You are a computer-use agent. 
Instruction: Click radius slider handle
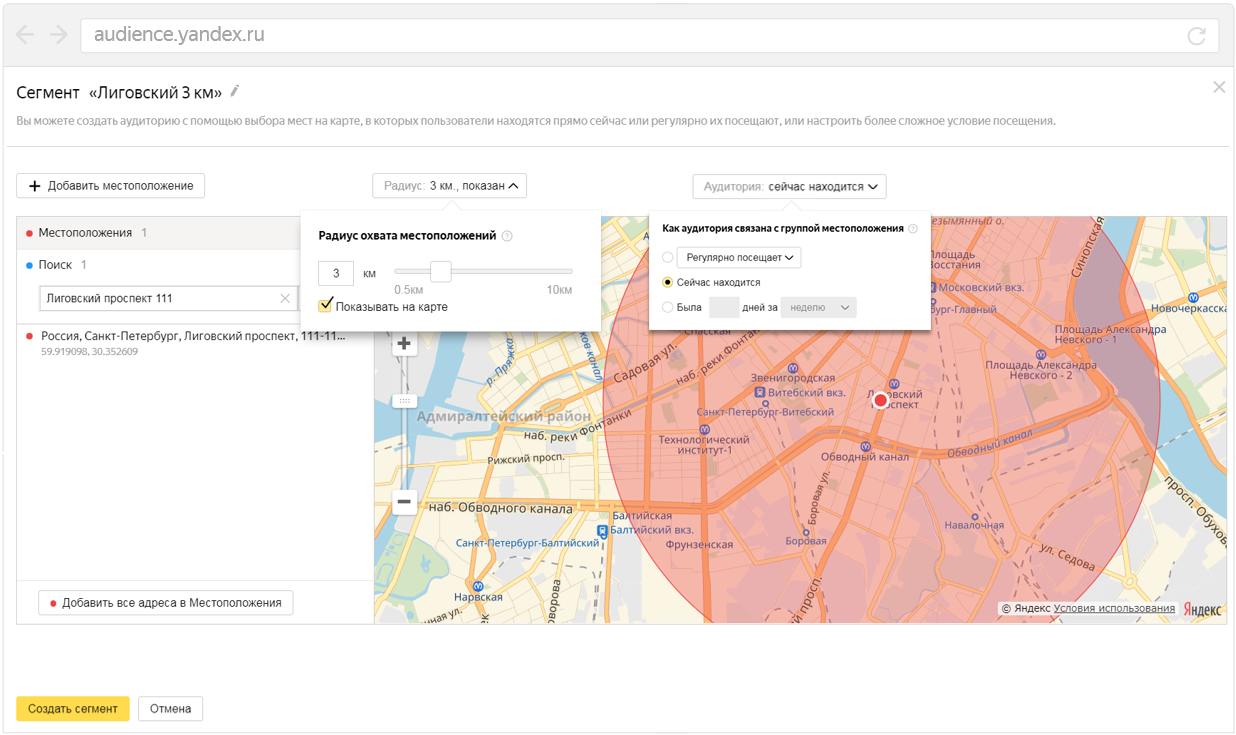click(440, 271)
